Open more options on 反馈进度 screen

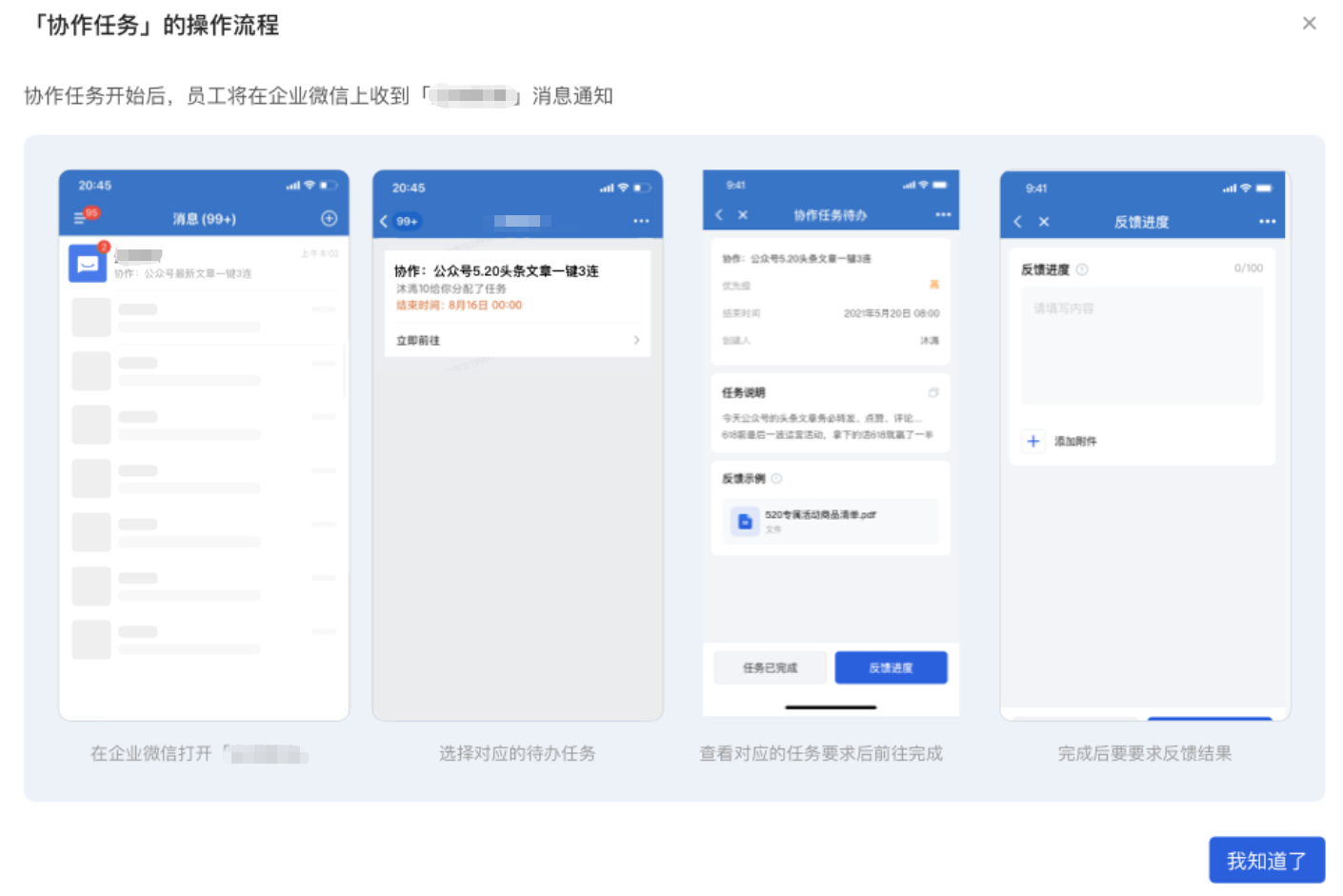tap(1267, 221)
